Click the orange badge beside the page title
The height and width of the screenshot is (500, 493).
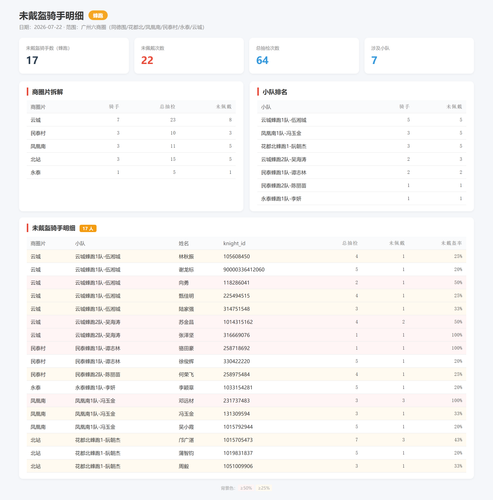(98, 16)
